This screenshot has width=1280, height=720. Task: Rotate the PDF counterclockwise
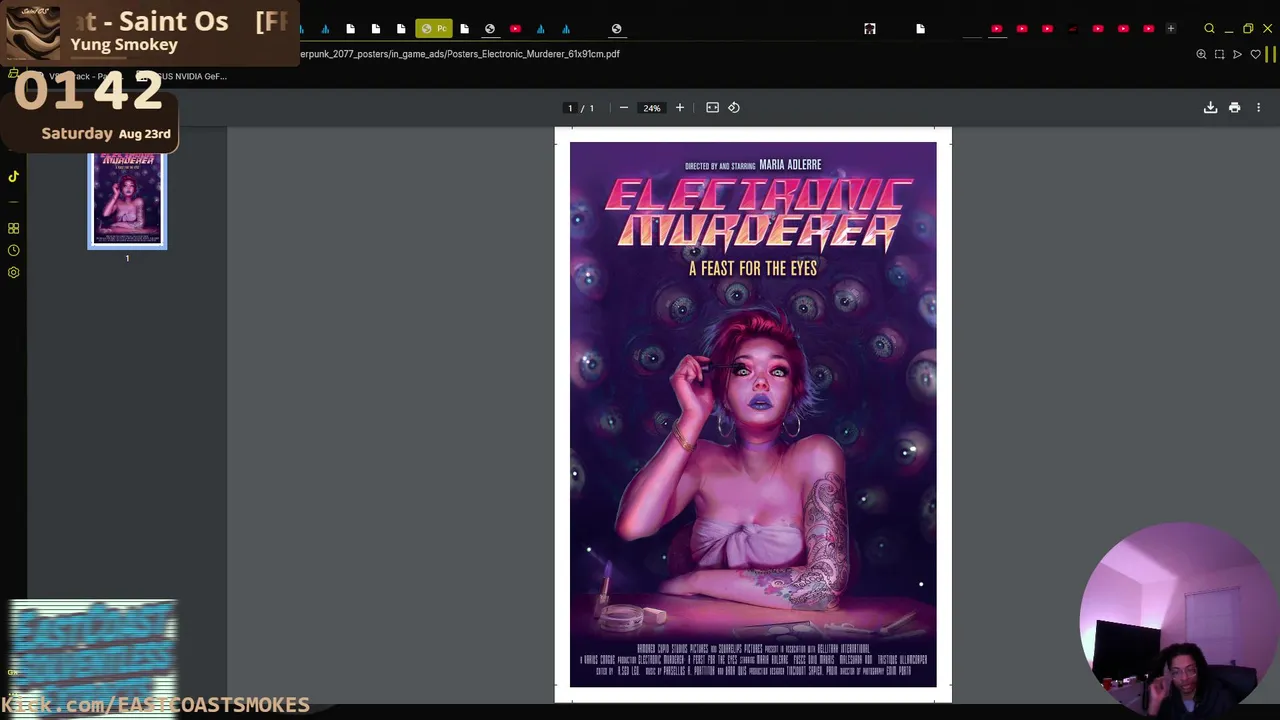(x=734, y=108)
